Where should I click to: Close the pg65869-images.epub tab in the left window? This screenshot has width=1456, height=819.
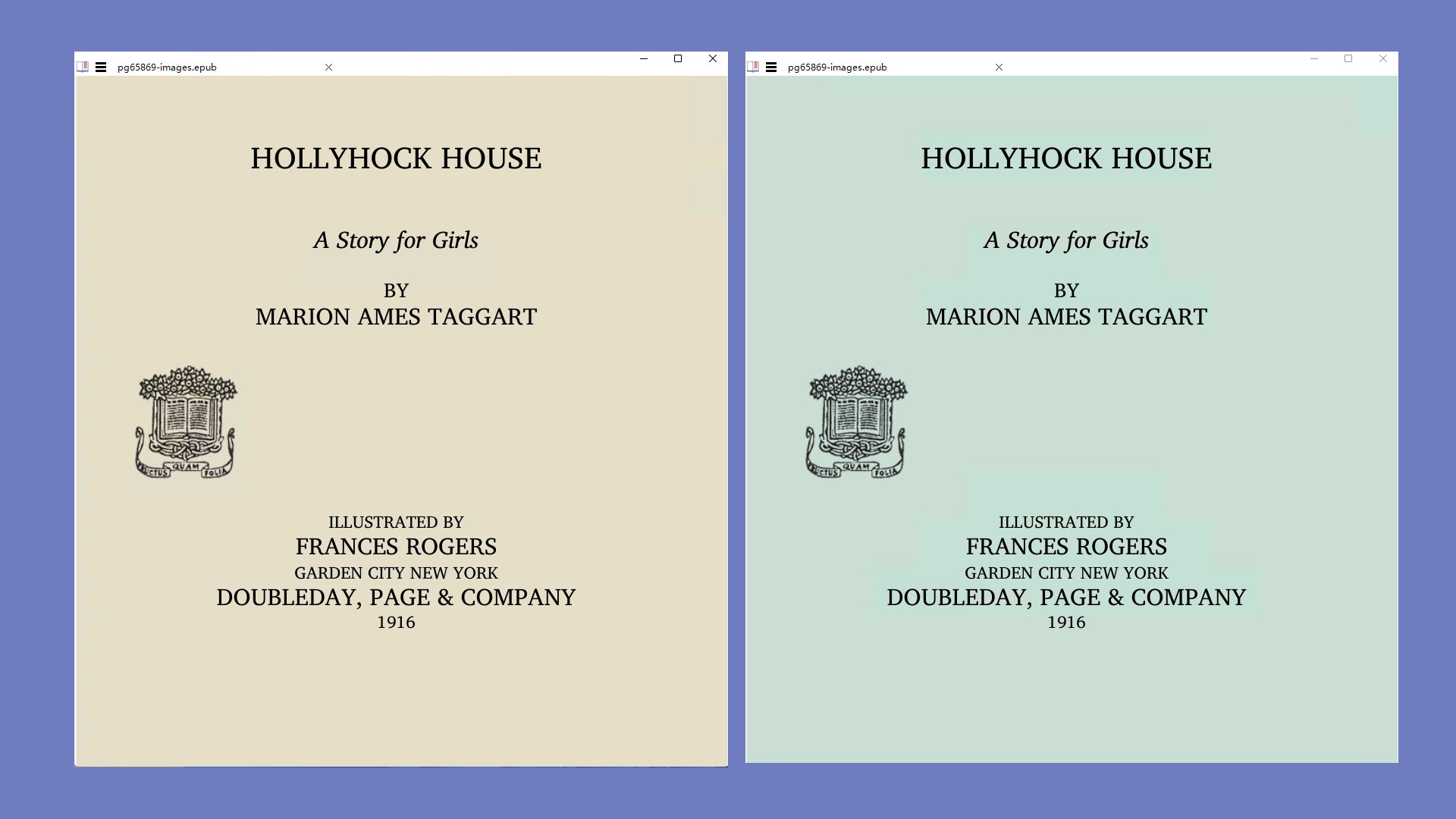[329, 67]
